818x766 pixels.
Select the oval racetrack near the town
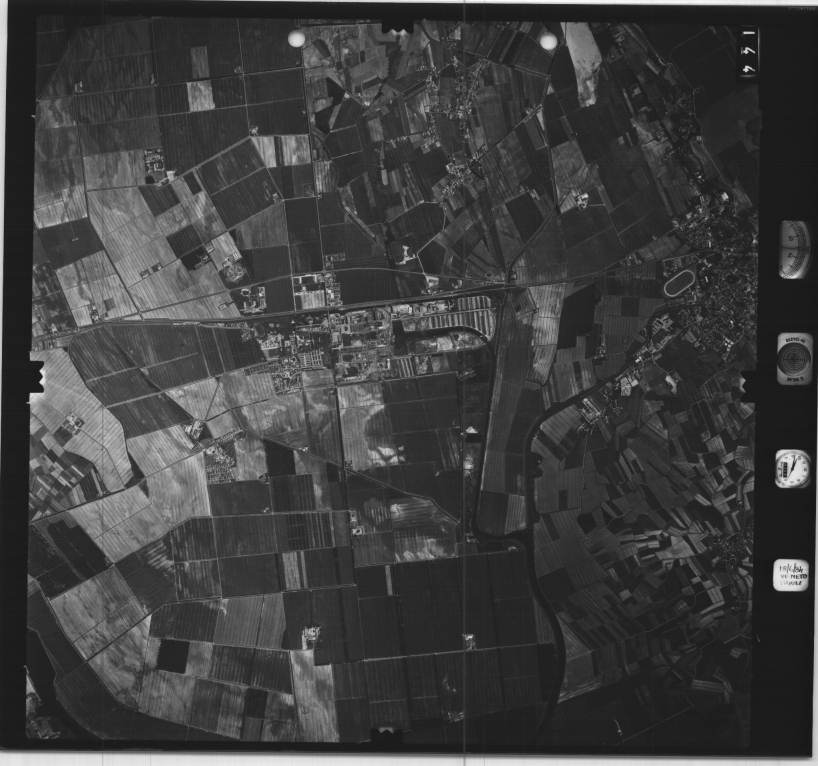(678, 284)
